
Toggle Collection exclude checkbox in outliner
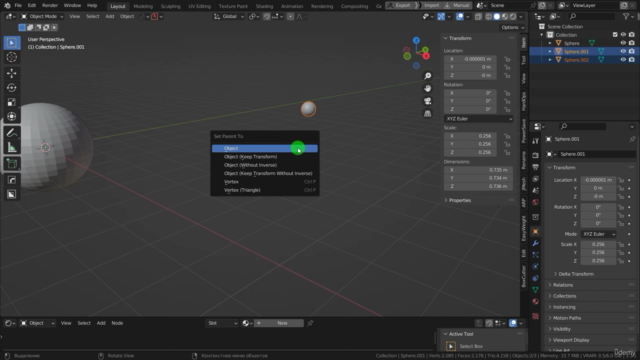tap(615, 35)
